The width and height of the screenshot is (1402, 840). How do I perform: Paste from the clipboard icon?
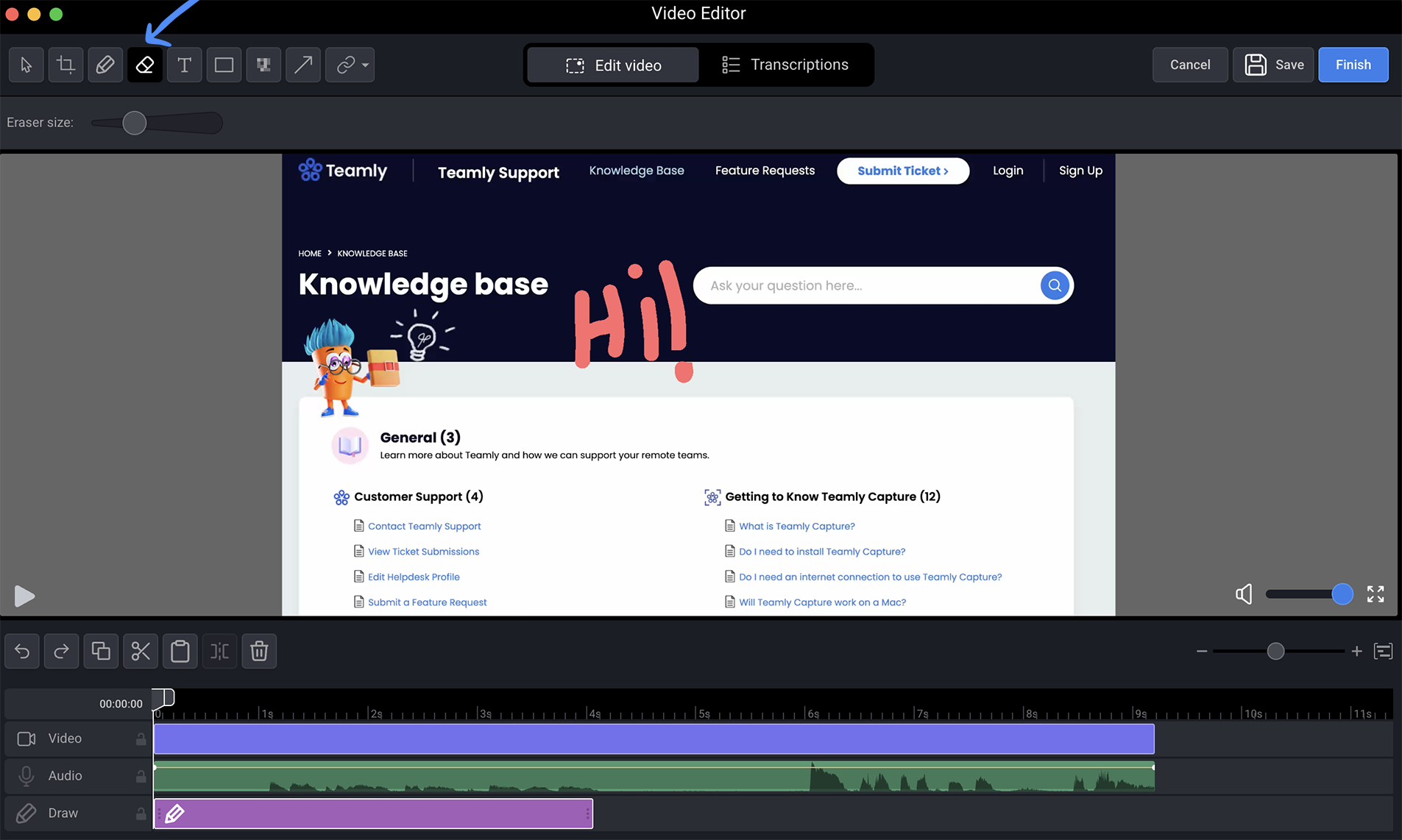pos(180,651)
